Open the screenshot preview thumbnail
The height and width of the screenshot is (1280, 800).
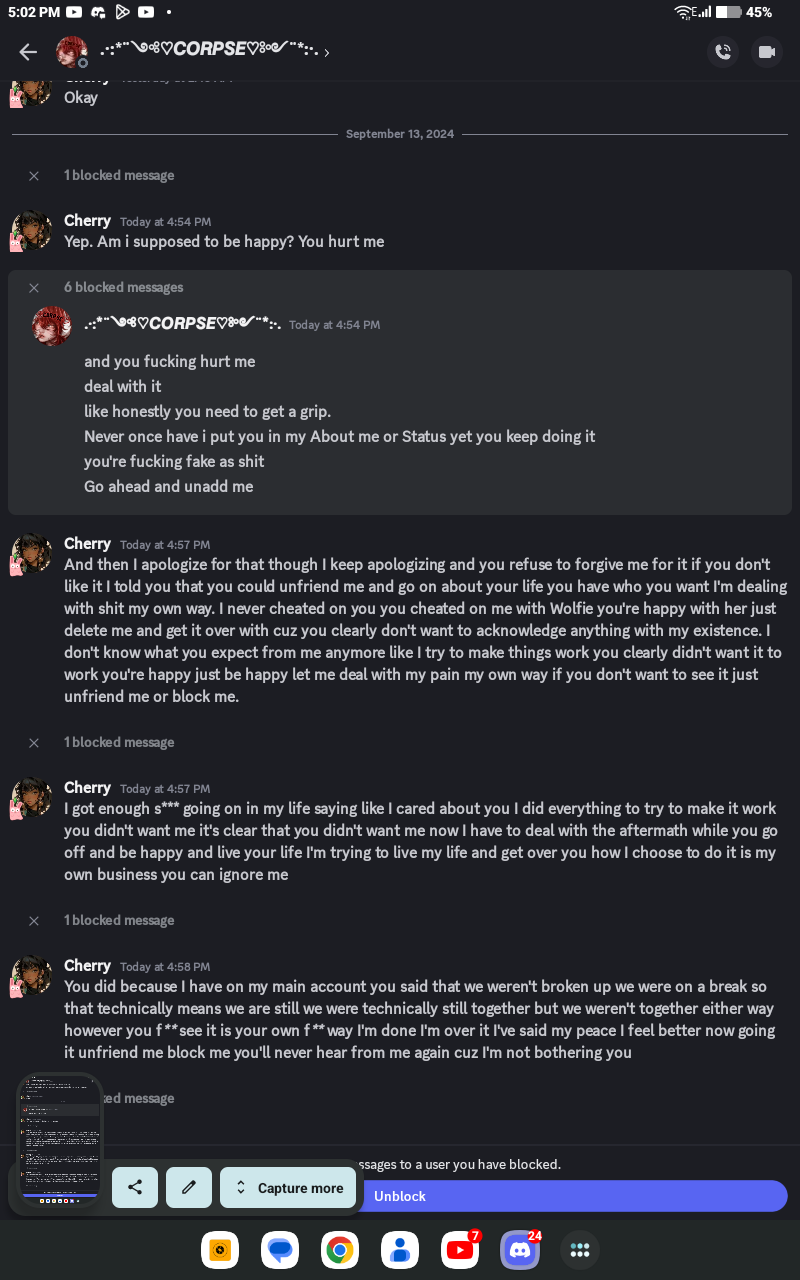pos(60,1140)
